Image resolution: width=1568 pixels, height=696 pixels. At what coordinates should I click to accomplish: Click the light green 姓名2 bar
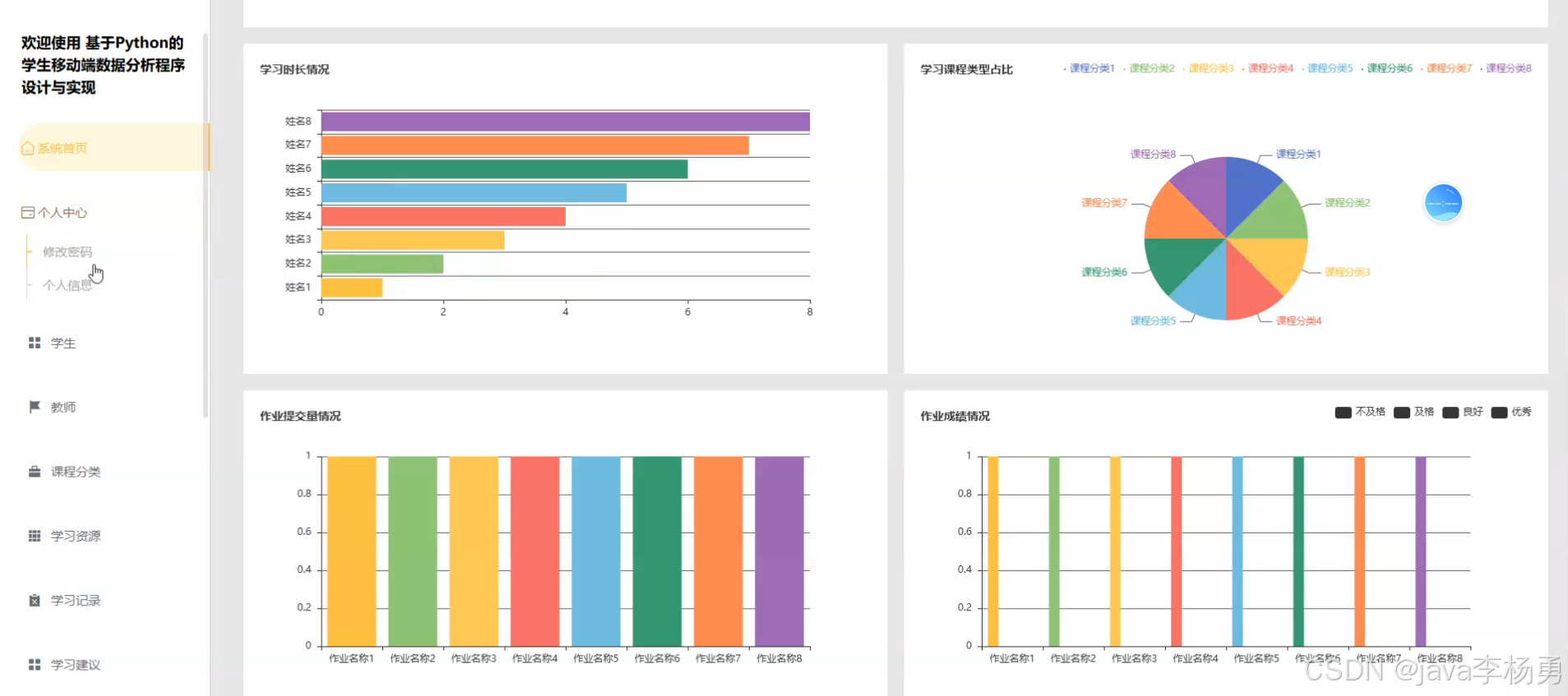(x=382, y=264)
